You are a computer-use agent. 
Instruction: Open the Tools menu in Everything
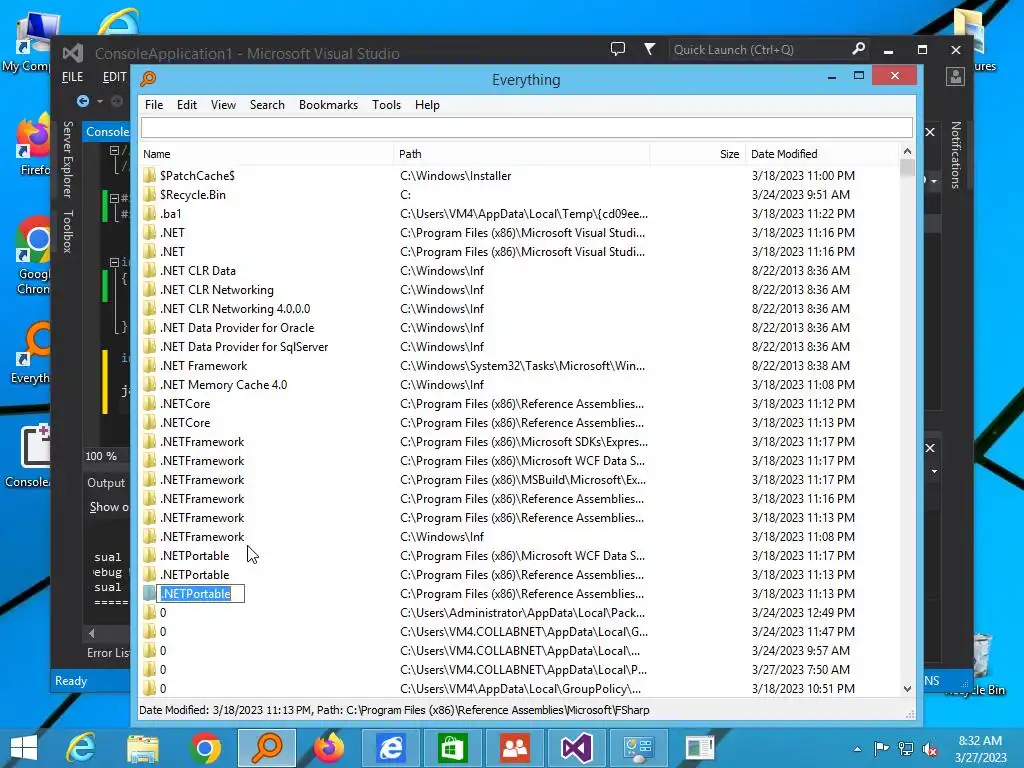(x=387, y=104)
